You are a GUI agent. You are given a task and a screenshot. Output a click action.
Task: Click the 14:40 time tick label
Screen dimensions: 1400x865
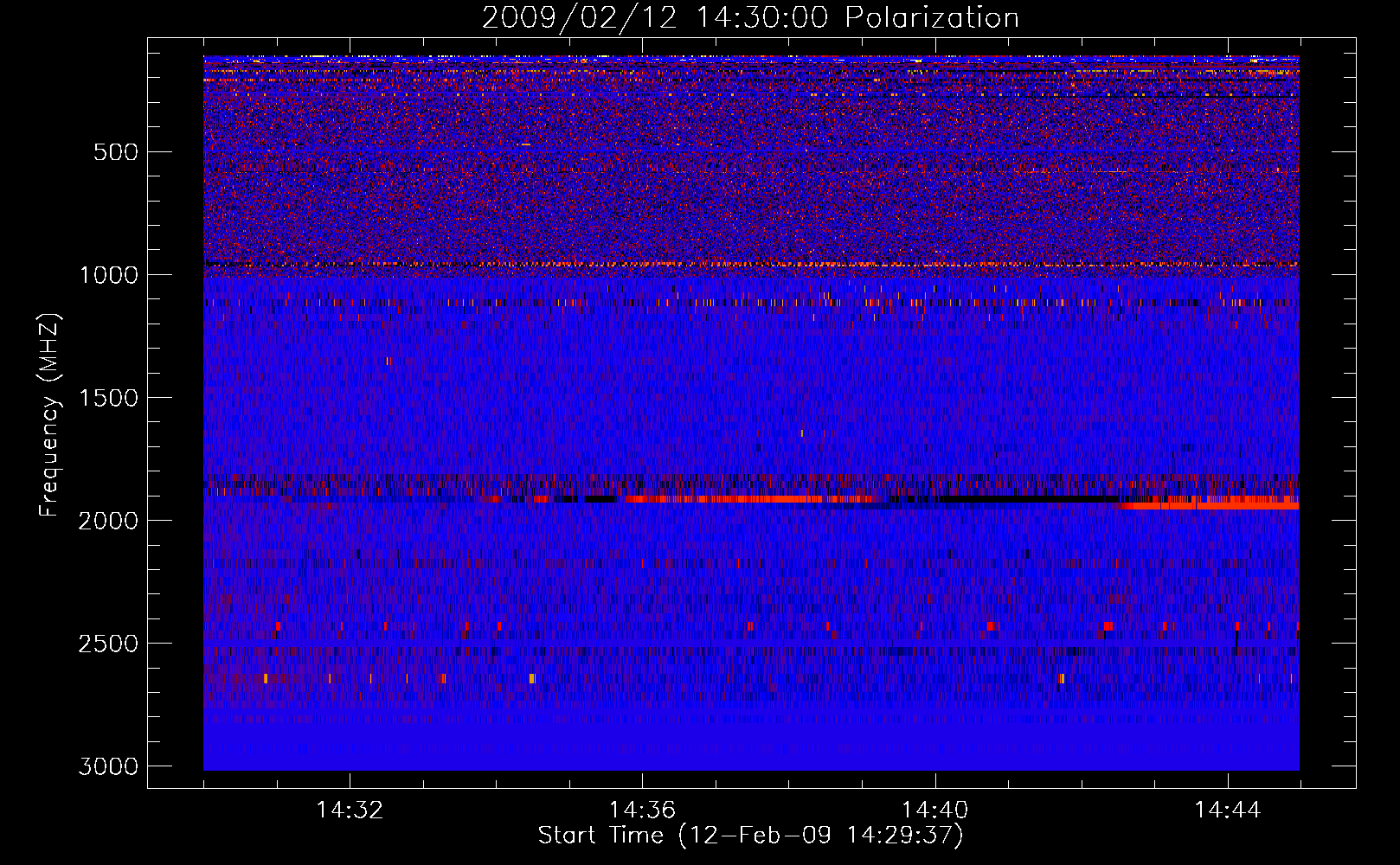pos(934,811)
